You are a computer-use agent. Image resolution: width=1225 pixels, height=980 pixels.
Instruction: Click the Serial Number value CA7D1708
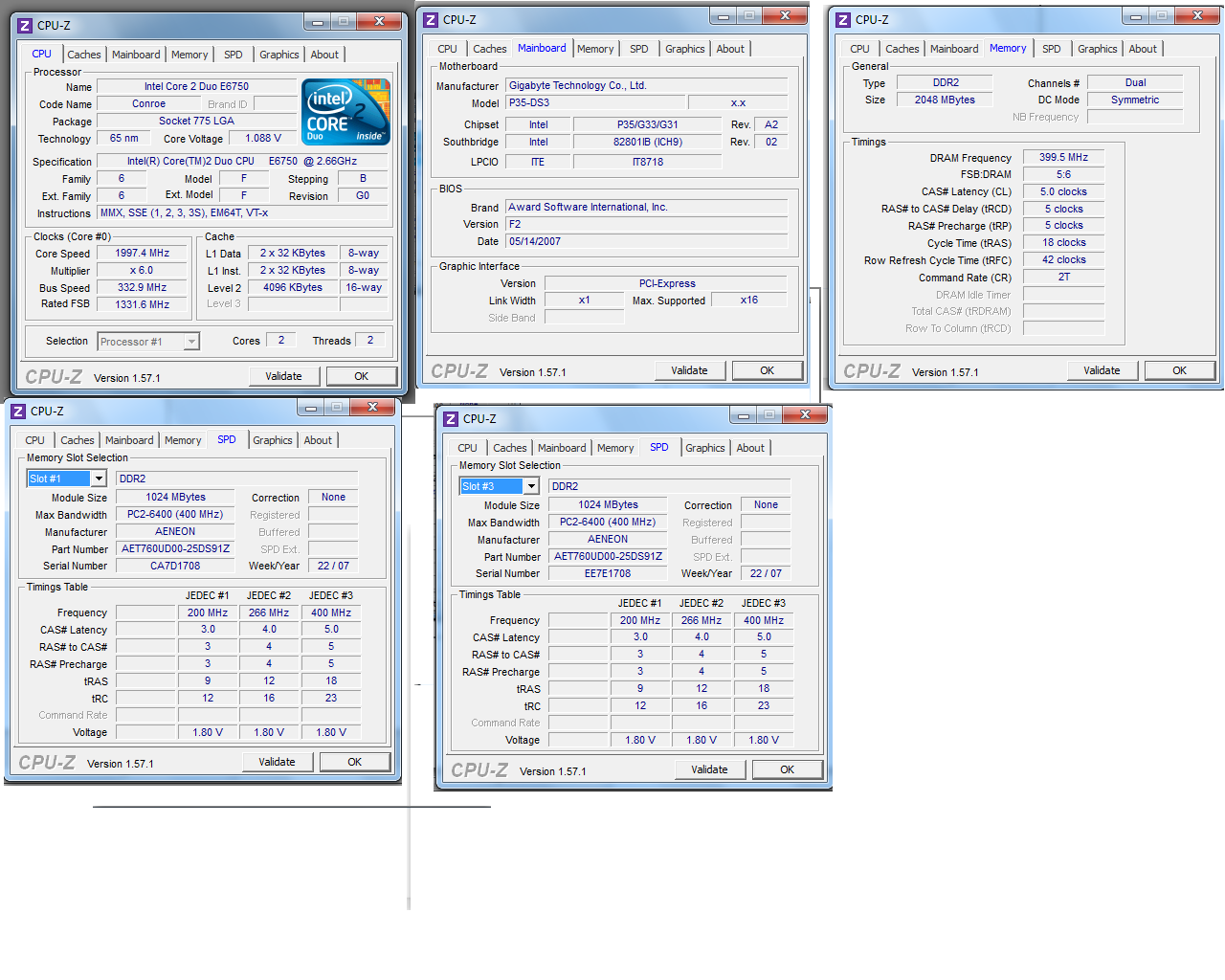pyautogui.click(x=175, y=566)
